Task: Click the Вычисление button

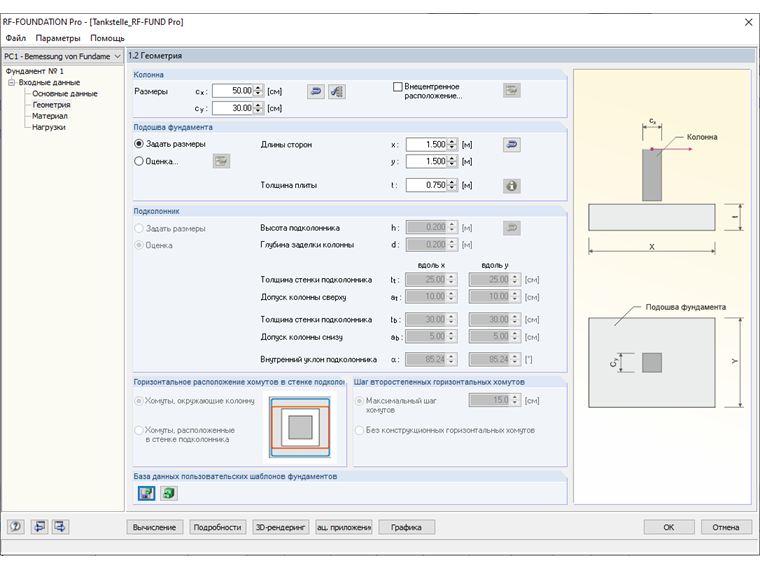Action: pos(155,527)
